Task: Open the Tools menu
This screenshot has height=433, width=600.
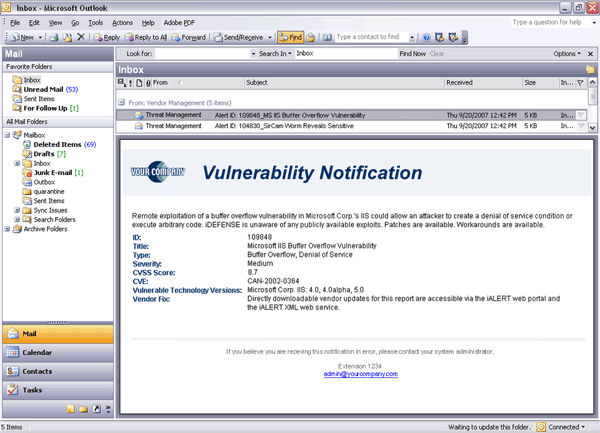Action: (96, 23)
